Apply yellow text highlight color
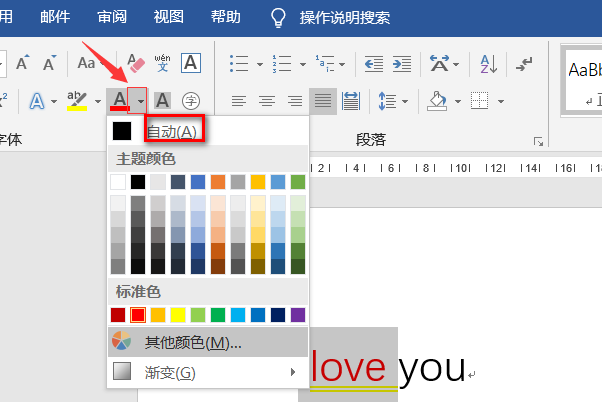 [77, 101]
